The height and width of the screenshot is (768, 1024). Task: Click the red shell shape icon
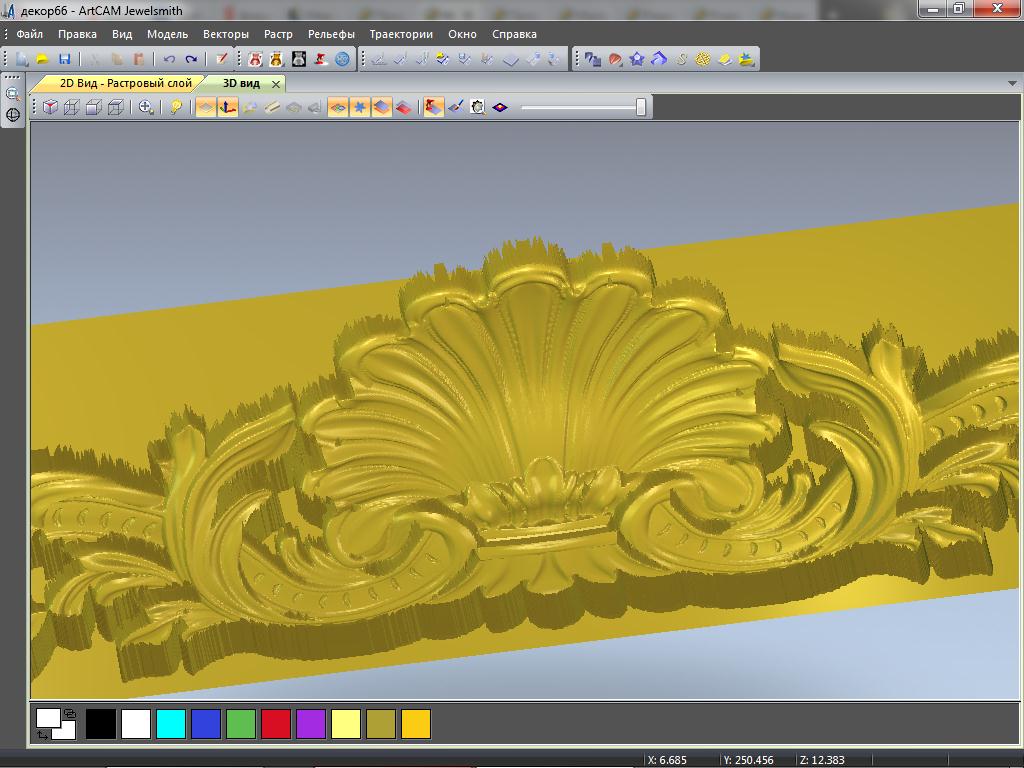coord(615,59)
